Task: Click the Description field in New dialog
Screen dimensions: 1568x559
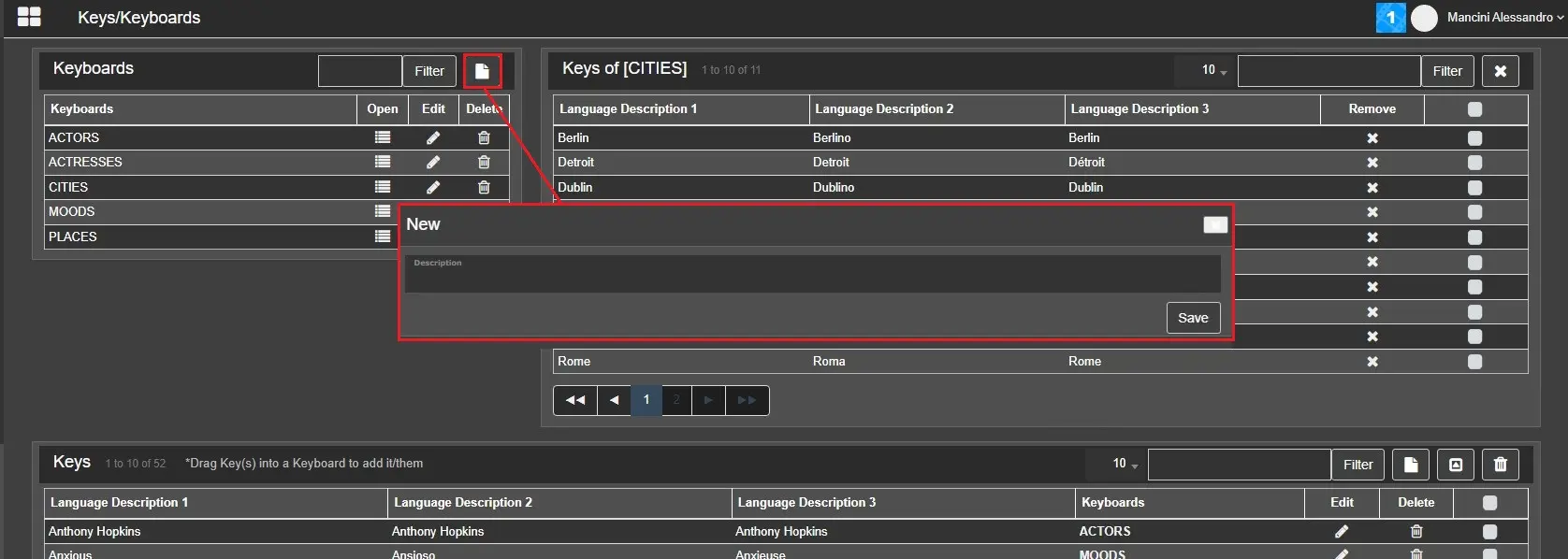Action: pos(812,275)
